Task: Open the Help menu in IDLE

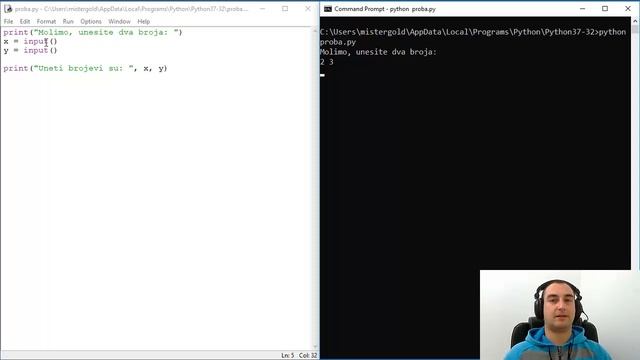Action: tap(143, 21)
